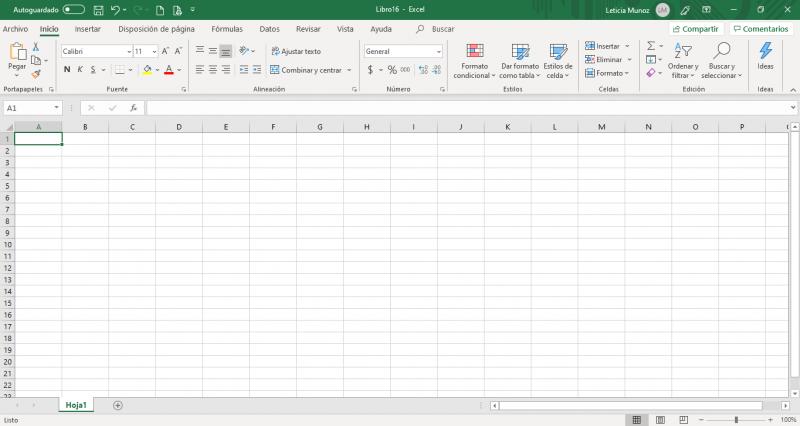The width and height of the screenshot is (800, 426).
Task: Open the Calibri font name dropdown
Action: [128, 51]
